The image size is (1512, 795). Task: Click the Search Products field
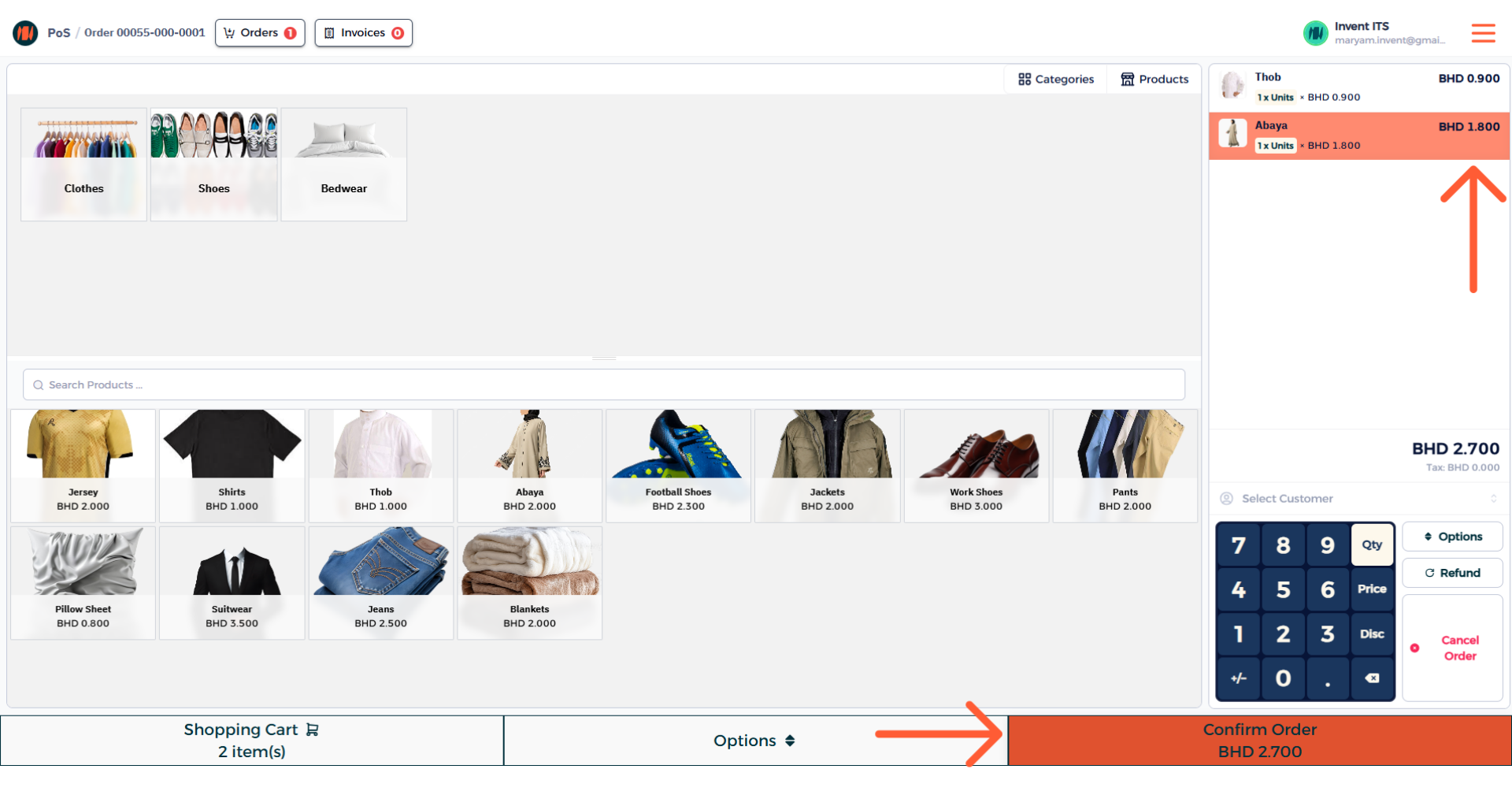[604, 385]
